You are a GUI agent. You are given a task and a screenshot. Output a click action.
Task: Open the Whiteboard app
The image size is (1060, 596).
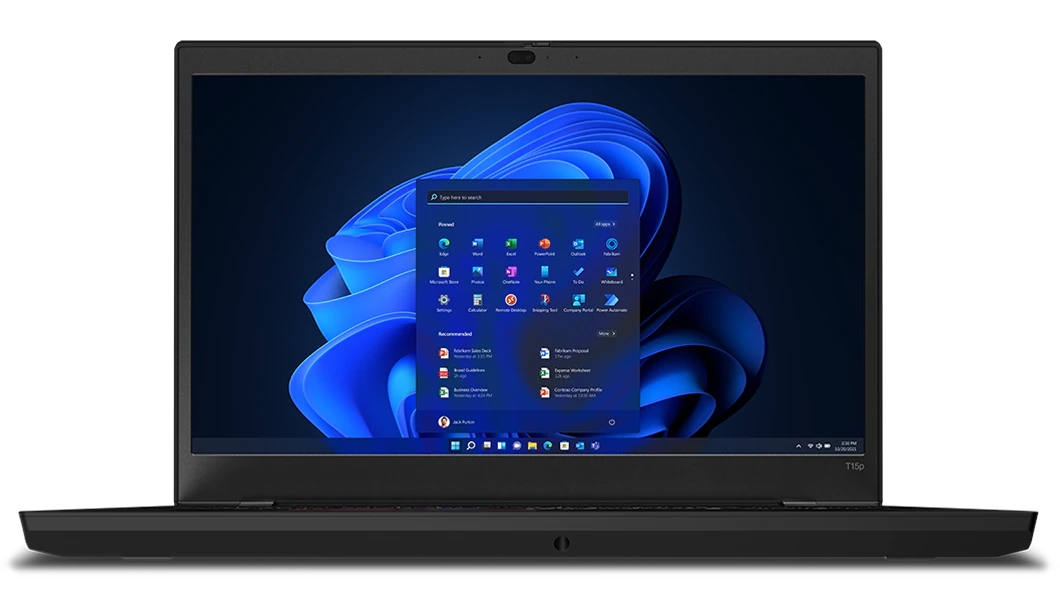[611, 273]
